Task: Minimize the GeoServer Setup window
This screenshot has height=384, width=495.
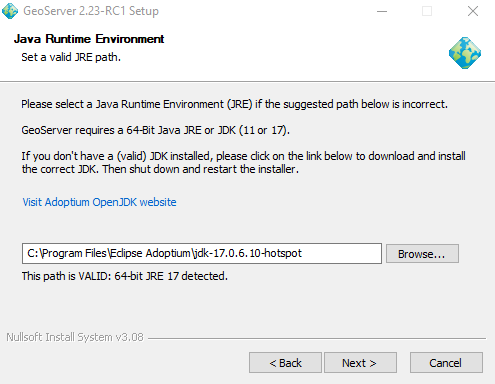Action: click(382, 11)
